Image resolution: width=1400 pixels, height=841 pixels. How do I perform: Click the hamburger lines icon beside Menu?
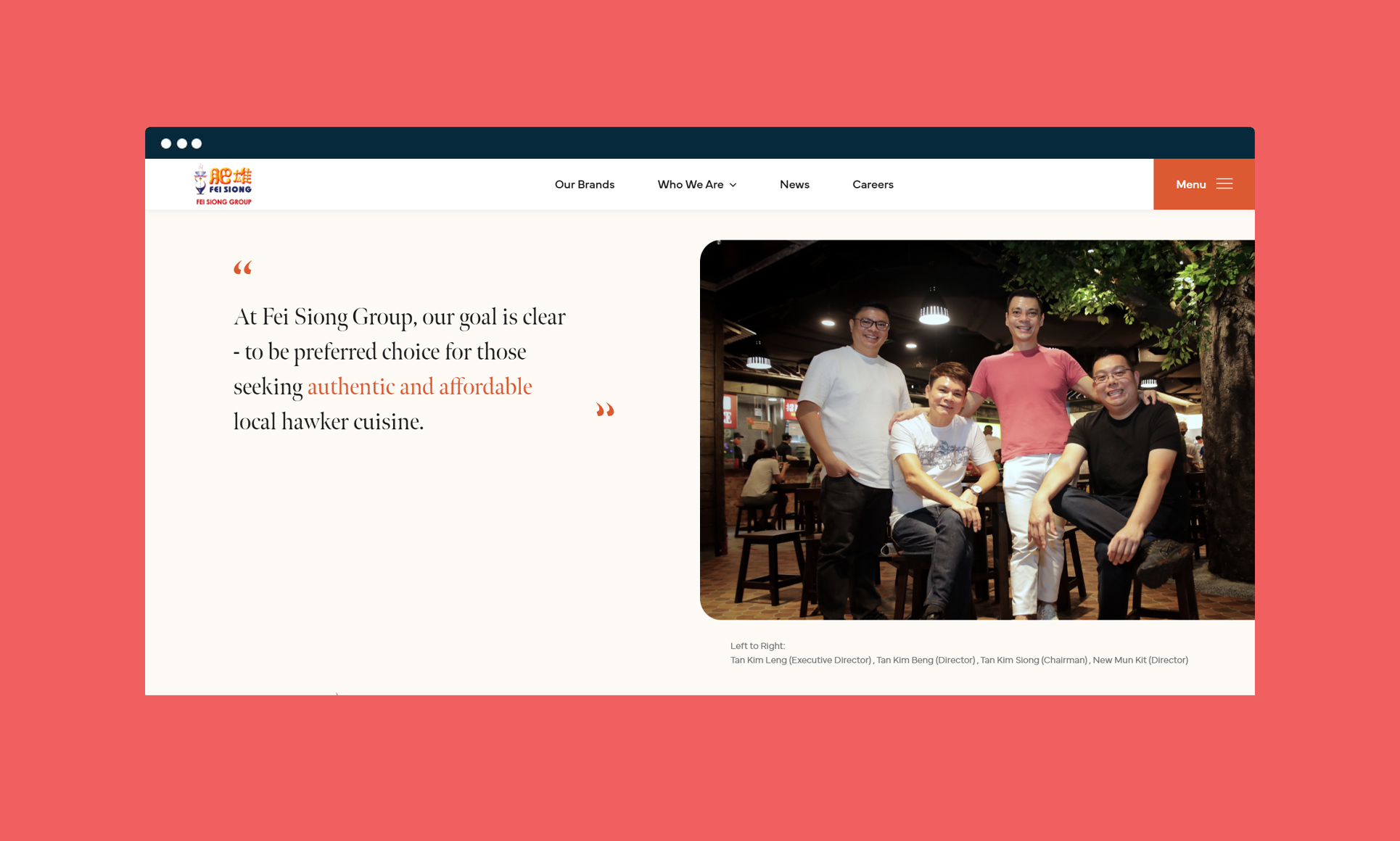coord(1224,184)
